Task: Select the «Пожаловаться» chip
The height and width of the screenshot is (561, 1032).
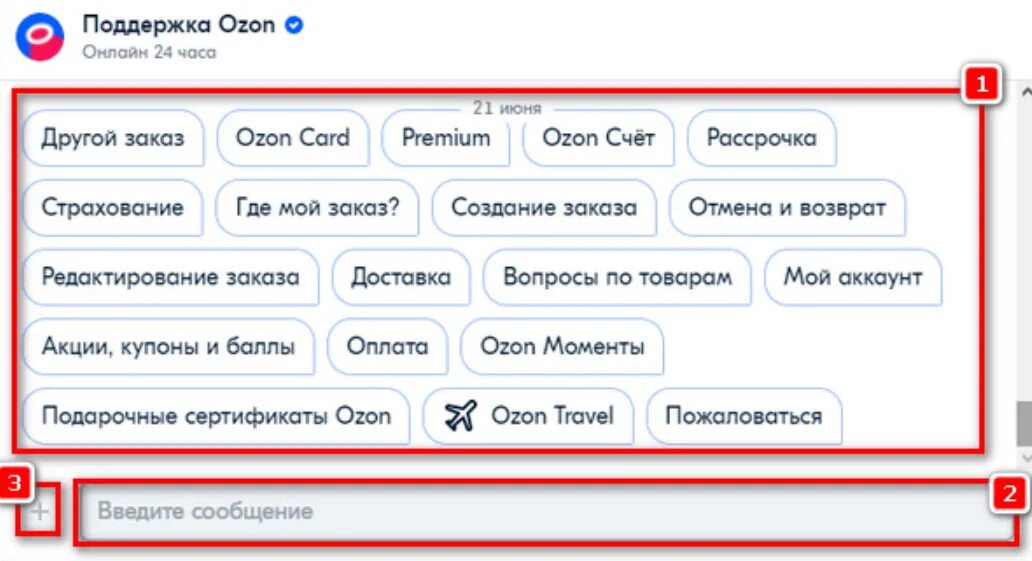Action: click(744, 415)
